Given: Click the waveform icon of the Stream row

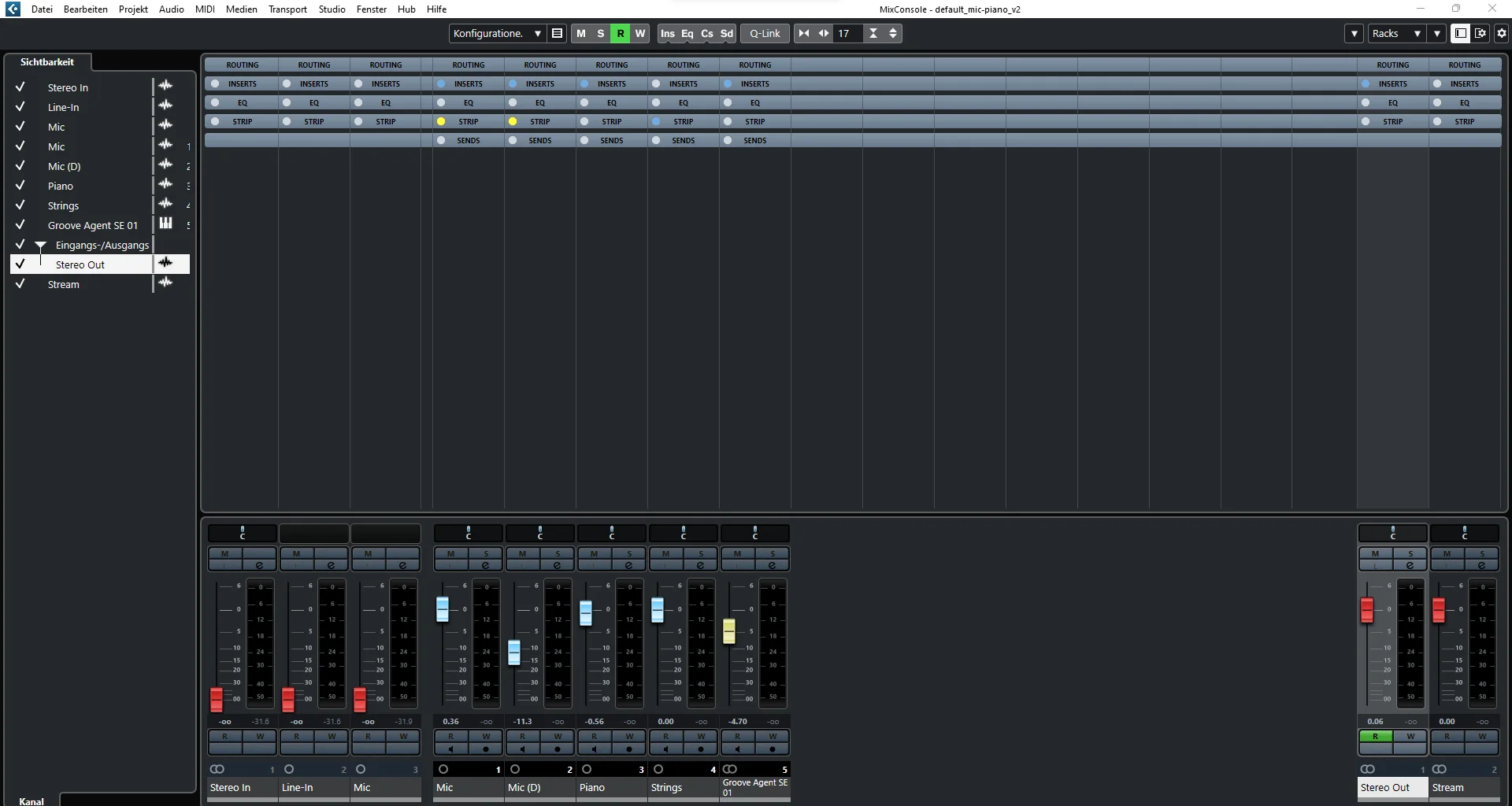Looking at the screenshot, I should pos(165,283).
